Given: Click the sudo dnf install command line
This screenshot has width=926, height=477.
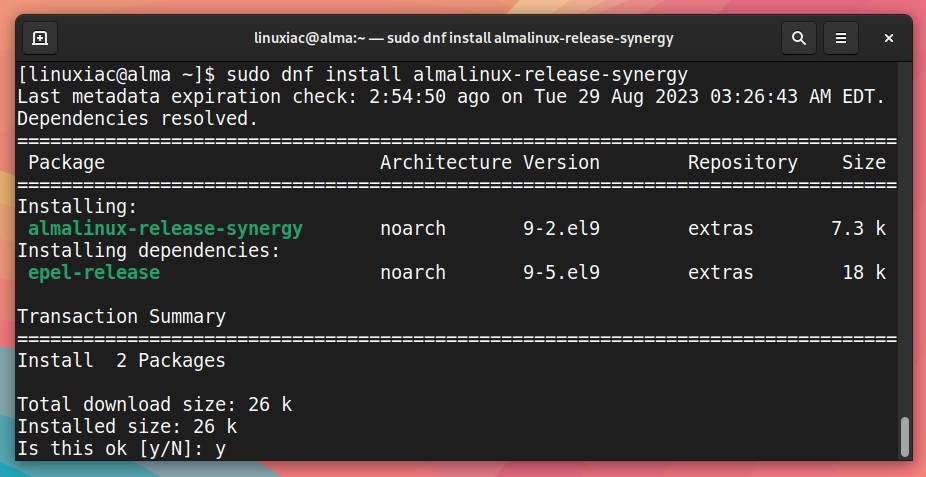Looking at the screenshot, I should click(x=353, y=75).
